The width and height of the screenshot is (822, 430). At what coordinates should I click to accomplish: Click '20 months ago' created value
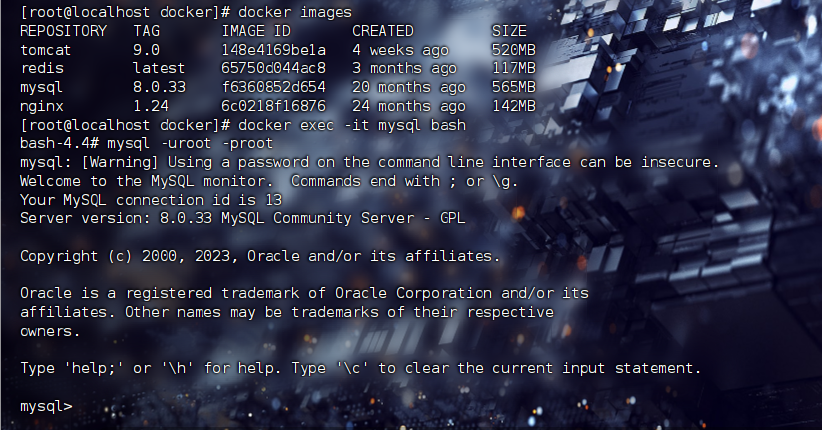(409, 88)
